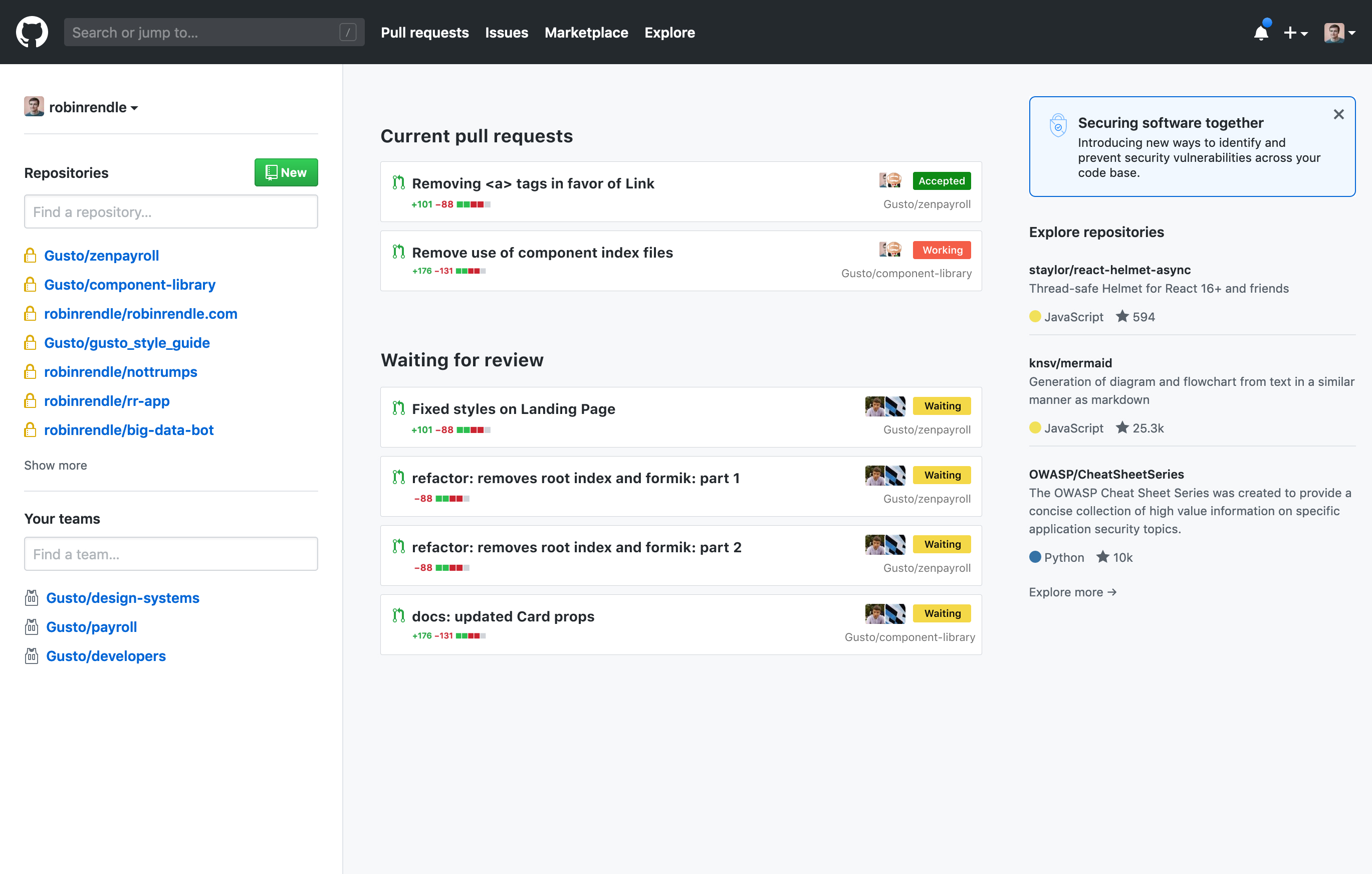Open the plus create-new dropdown
1372x874 pixels.
(1295, 33)
